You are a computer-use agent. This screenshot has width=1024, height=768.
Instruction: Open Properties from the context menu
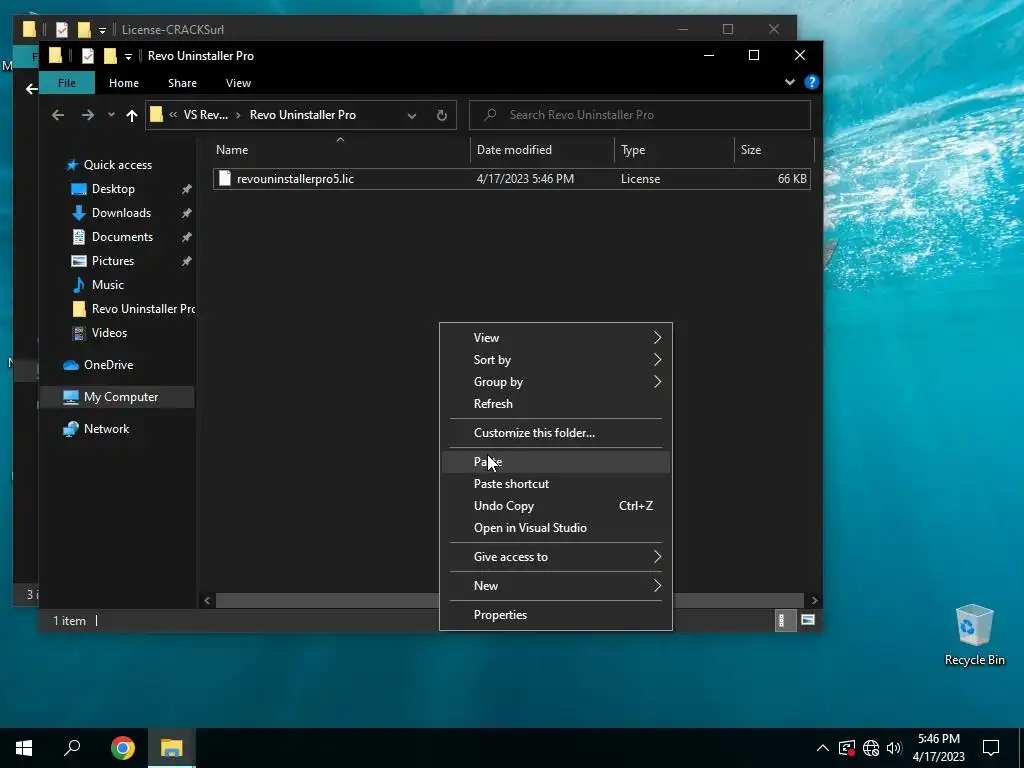[556, 615]
